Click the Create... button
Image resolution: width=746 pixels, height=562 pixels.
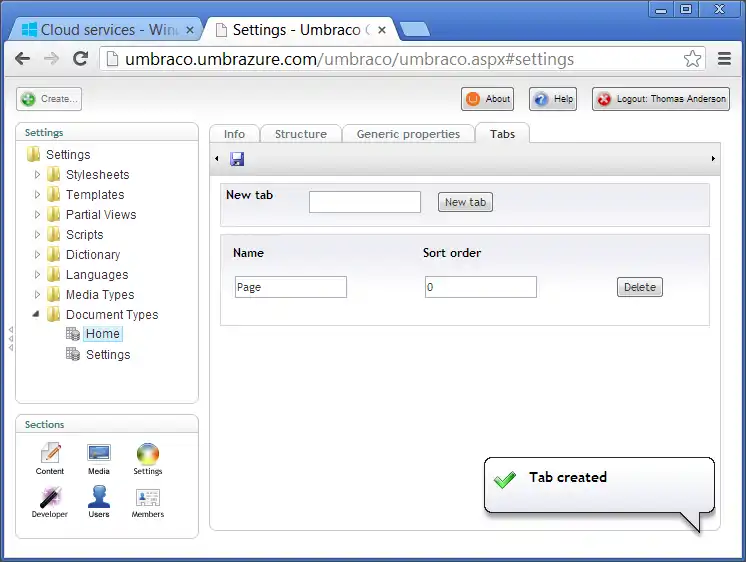pyautogui.click(x=49, y=99)
